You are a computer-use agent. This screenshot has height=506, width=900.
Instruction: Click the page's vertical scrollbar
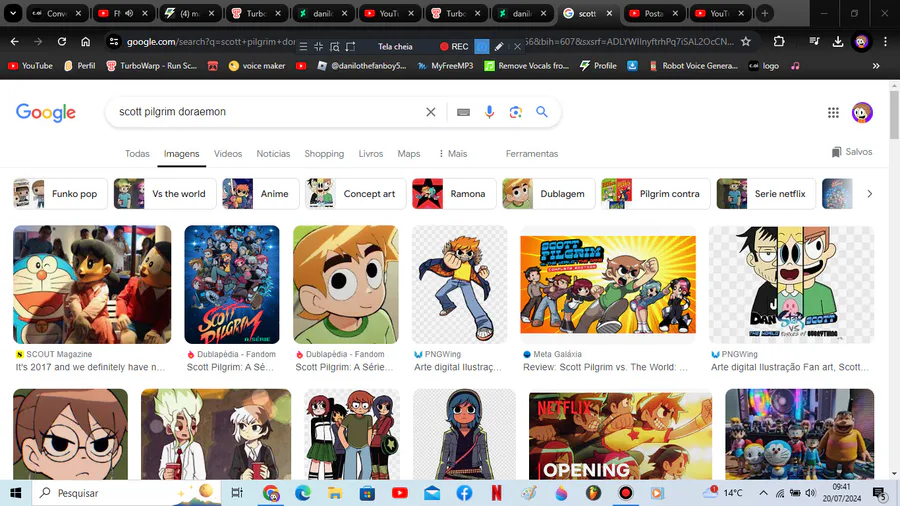[x=894, y=115]
